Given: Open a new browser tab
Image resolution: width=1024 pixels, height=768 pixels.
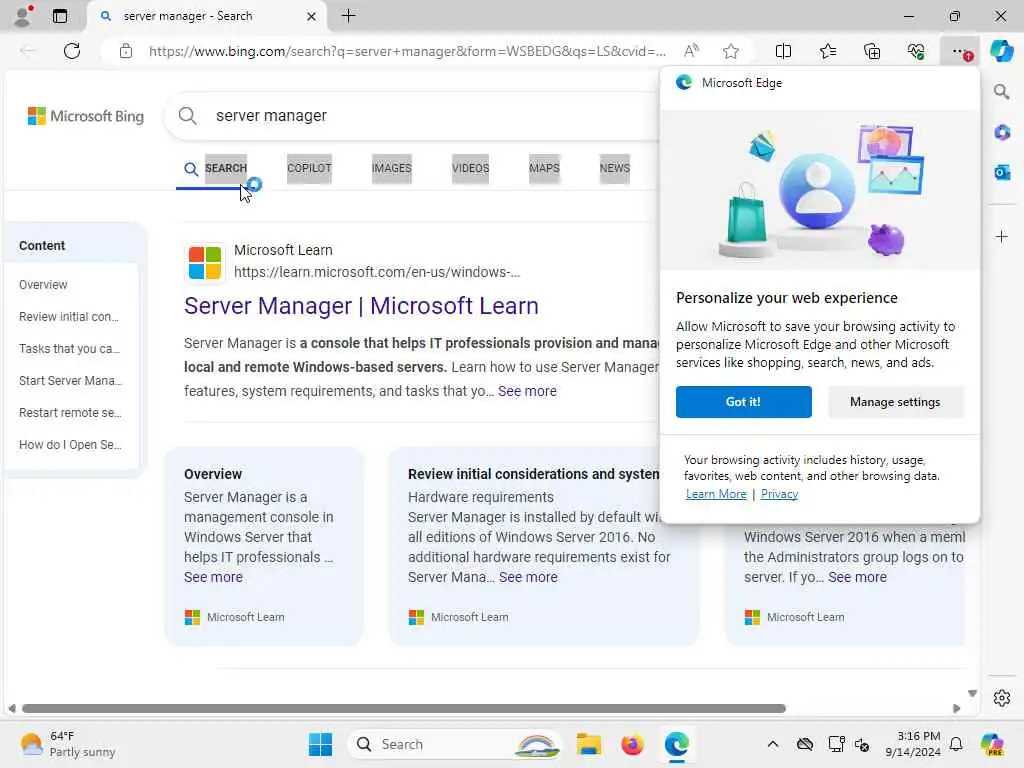Looking at the screenshot, I should tap(349, 16).
